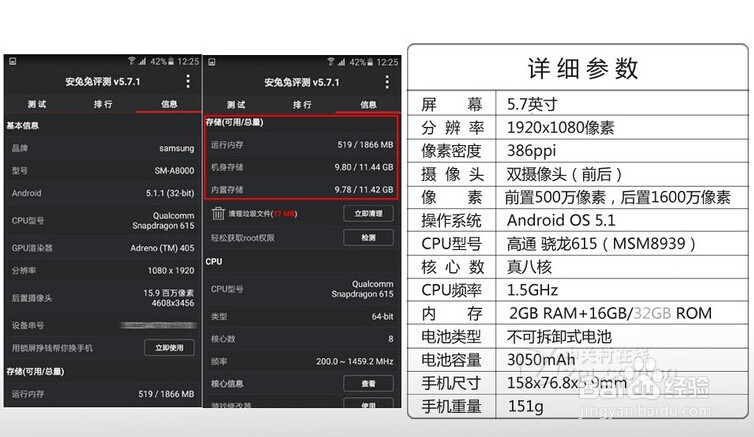Tap the 查看 button for core info

click(x=368, y=383)
